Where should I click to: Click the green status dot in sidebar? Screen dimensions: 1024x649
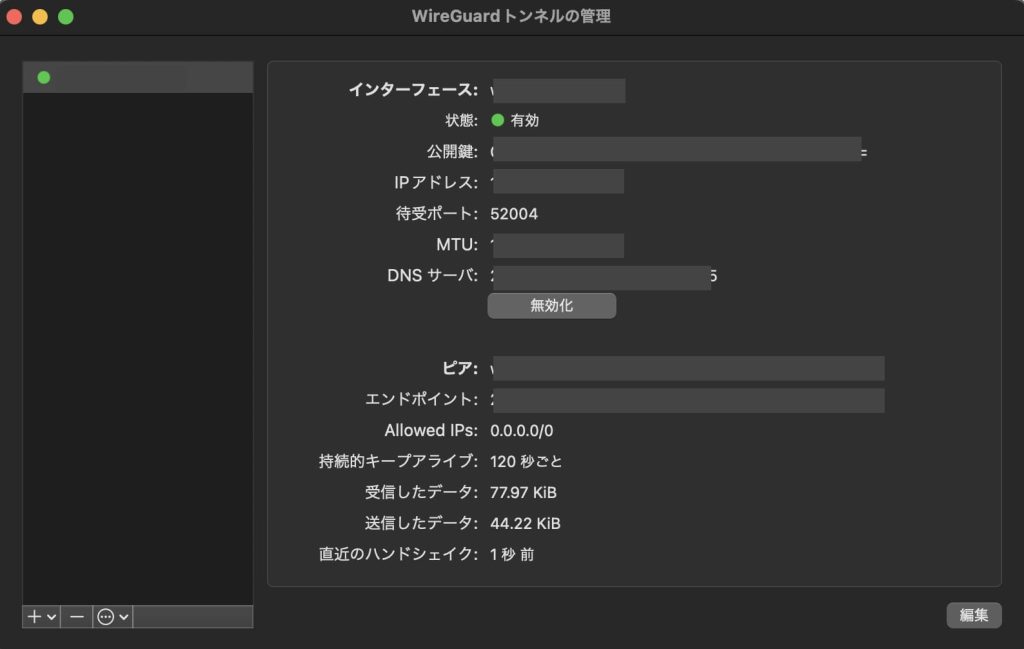tap(43, 78)
